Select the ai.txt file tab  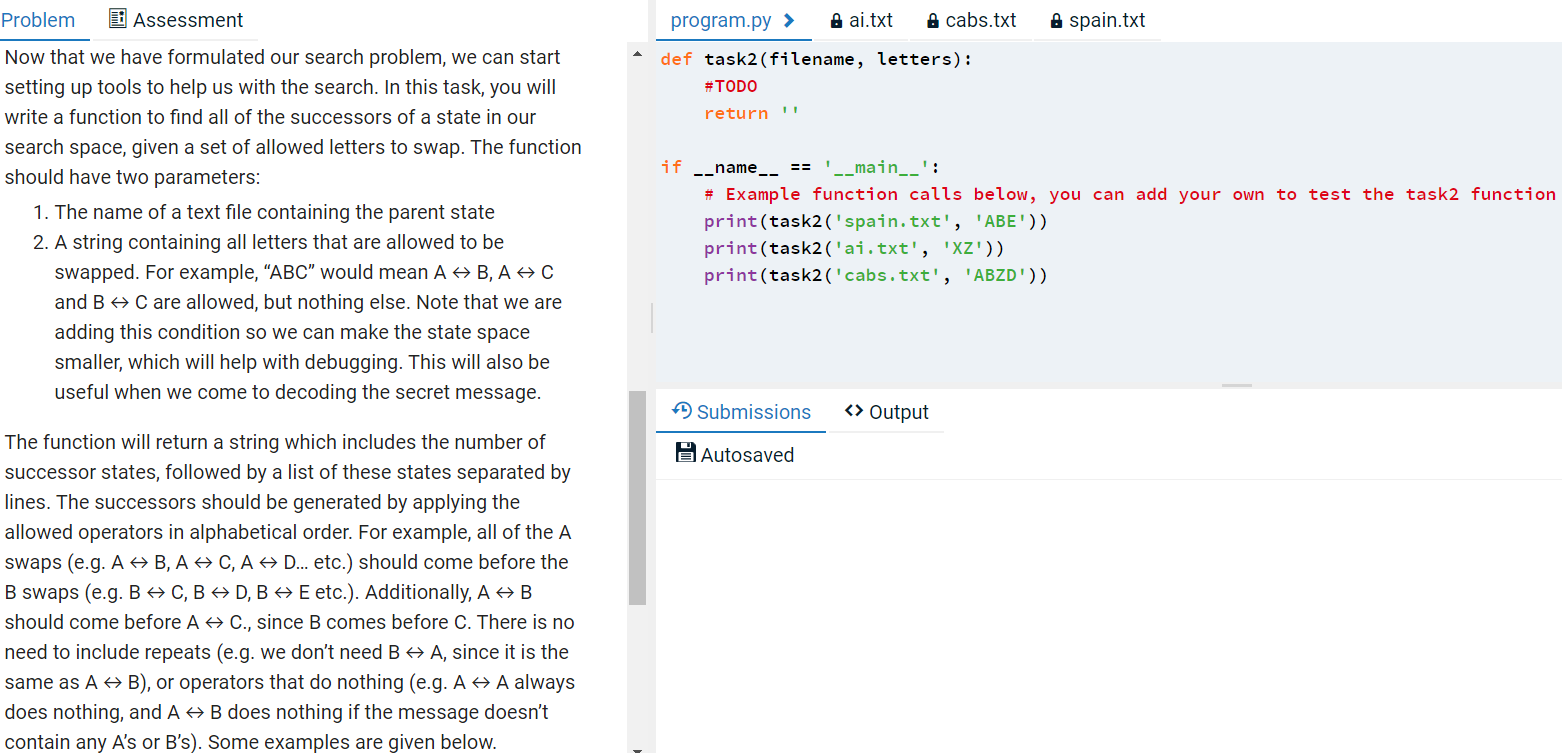[x=870, y=19]
